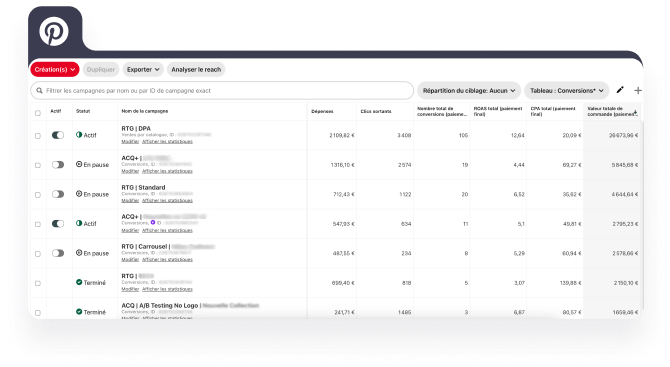Open the Création(s) dropdown
670x367 pixels.
55,69
